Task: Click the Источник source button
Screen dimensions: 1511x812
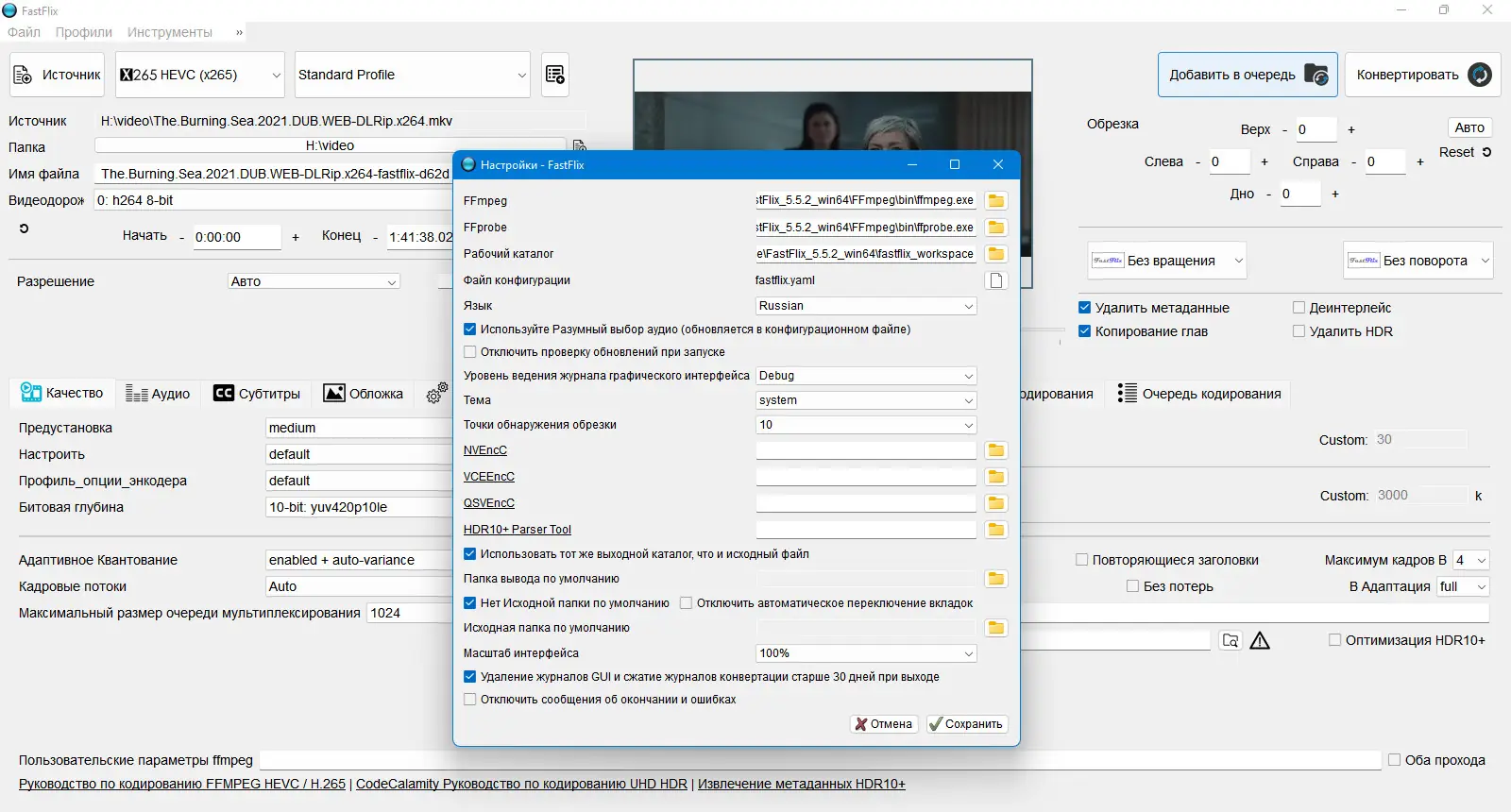Action: 58,75
